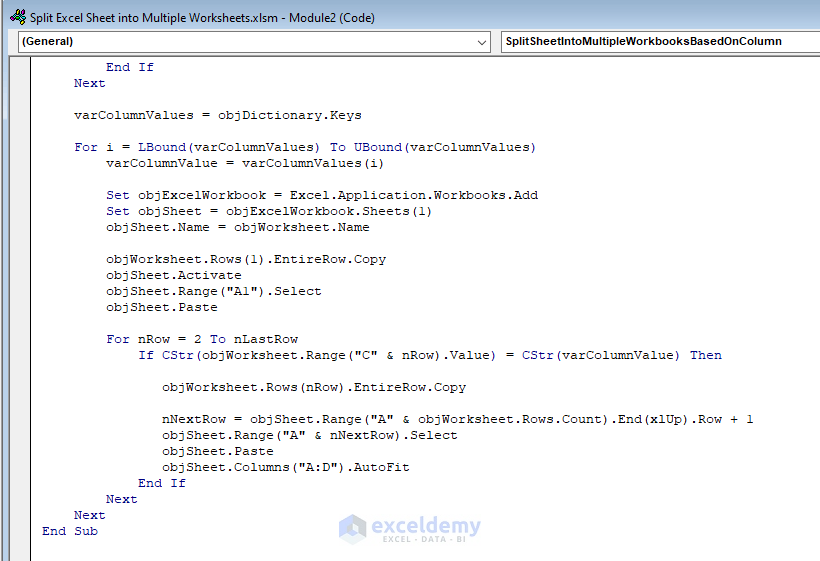
Task: Click the 'objSheet.Activate' line
Action: coord(174,275)
